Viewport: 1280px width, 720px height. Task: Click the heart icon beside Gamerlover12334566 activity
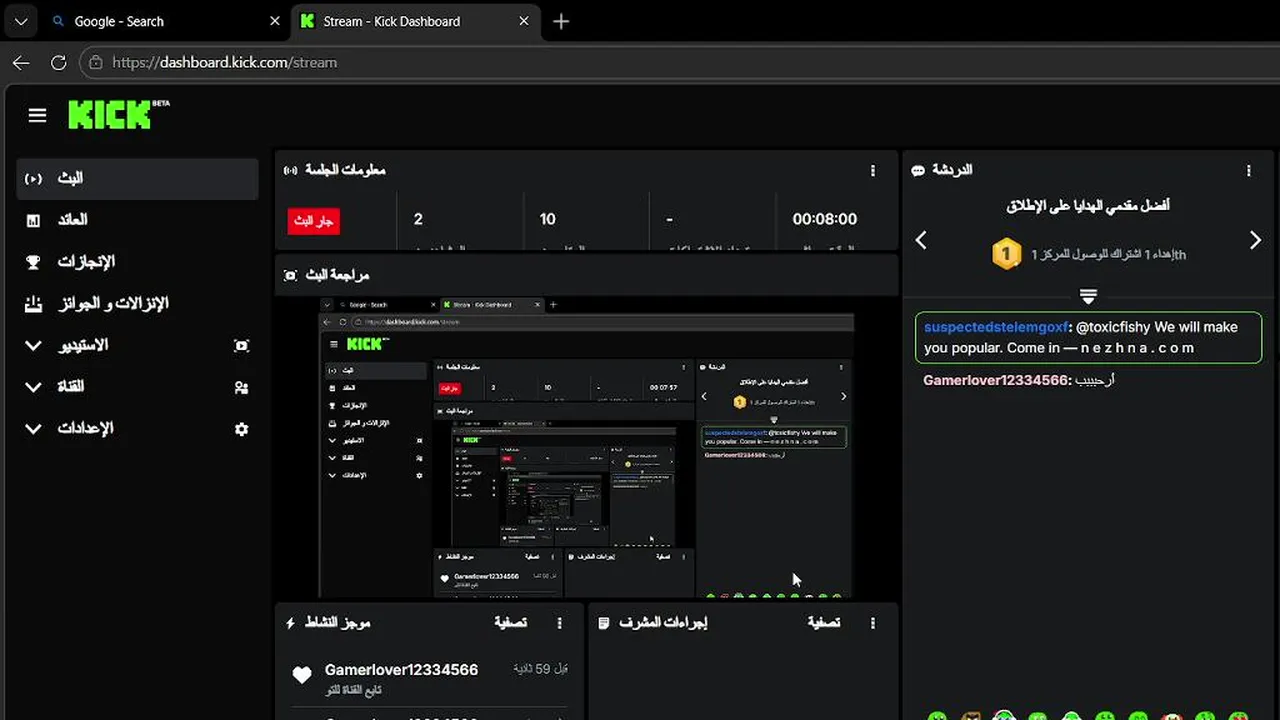click(x=302, y=676)
